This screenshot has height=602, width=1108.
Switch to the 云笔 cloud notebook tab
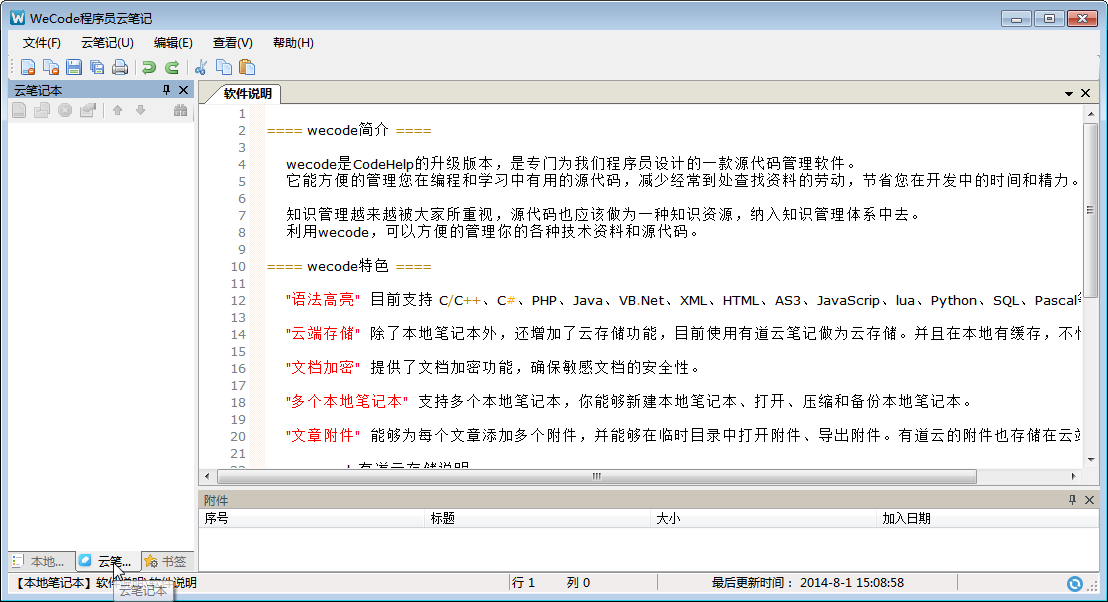106,561
